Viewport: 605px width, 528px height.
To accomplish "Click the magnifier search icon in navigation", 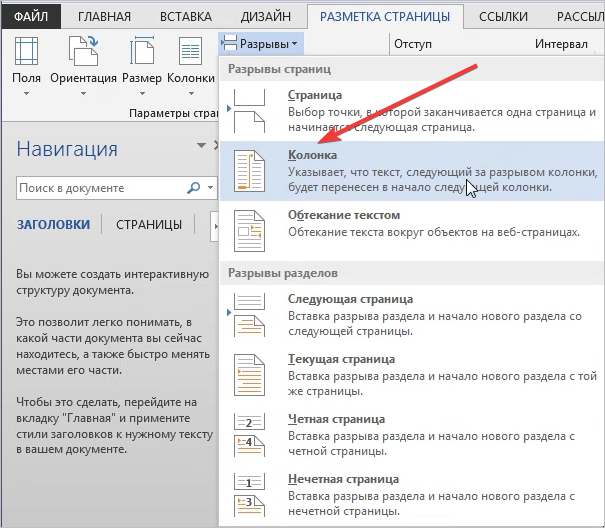I will coord(193,187).
